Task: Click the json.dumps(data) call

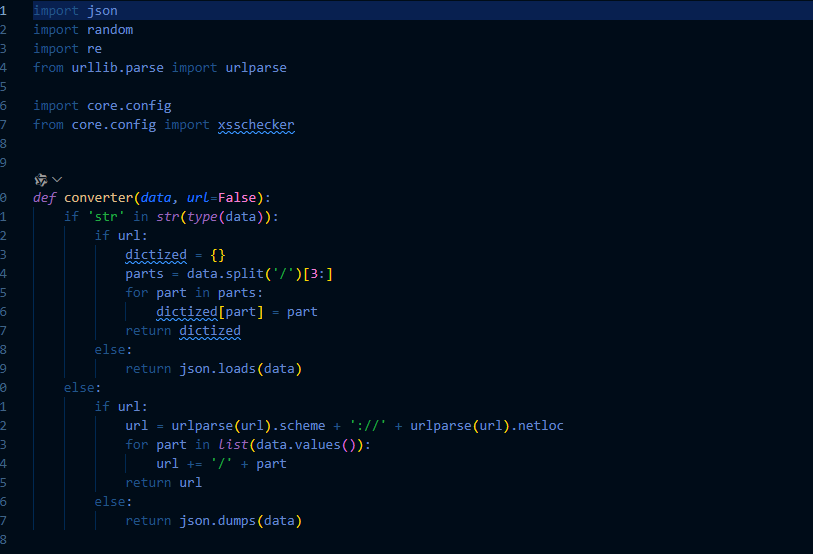Action: [240, 521]
